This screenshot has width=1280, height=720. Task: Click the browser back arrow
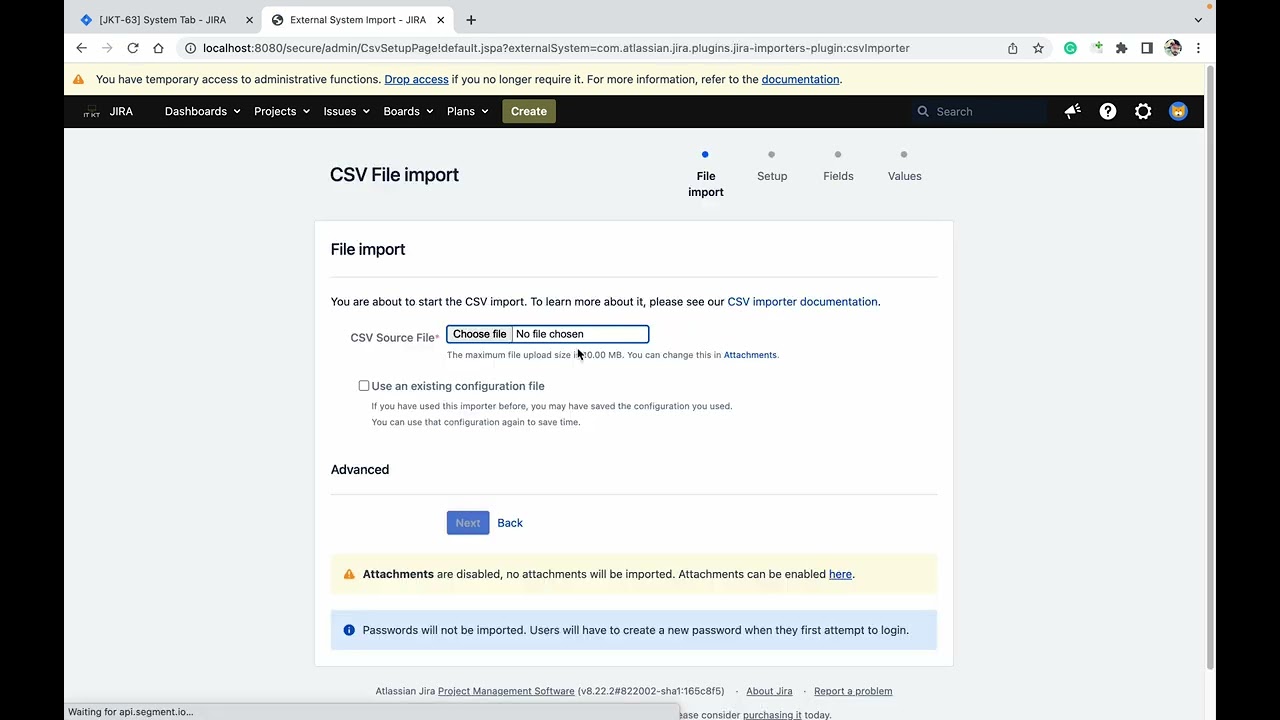pyautogui.click(x=82, y=48)
